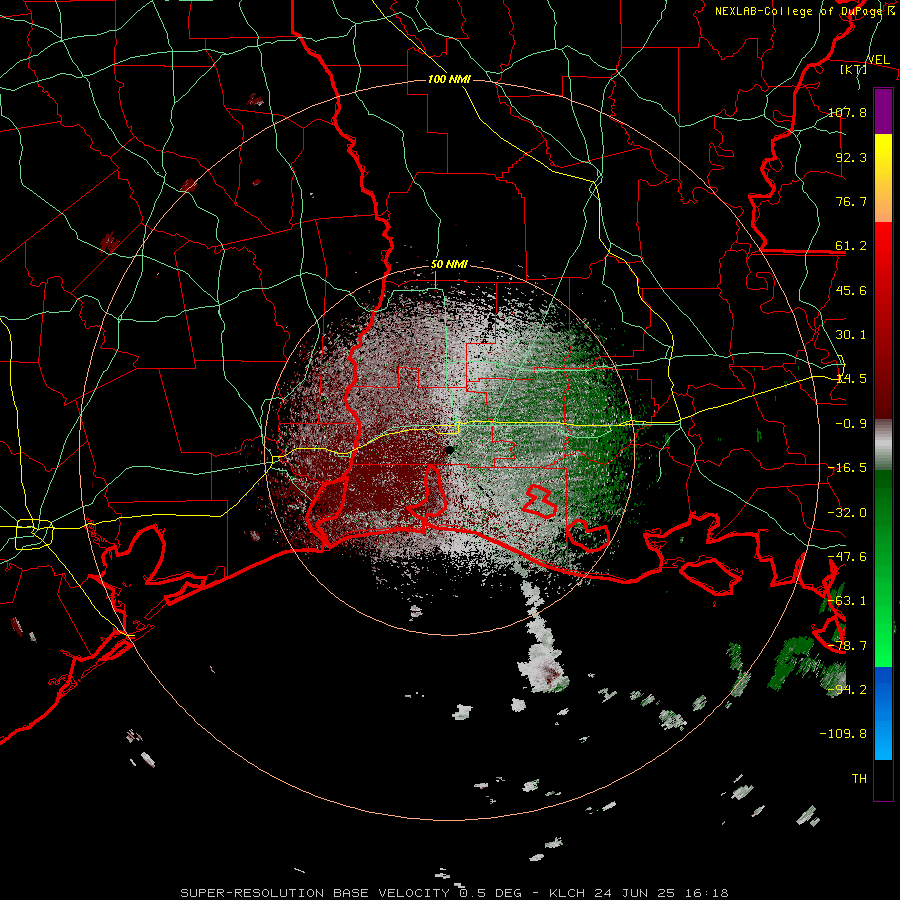
Task: Click the yellow Houston highway loop symbol
Action: (34, 533)
